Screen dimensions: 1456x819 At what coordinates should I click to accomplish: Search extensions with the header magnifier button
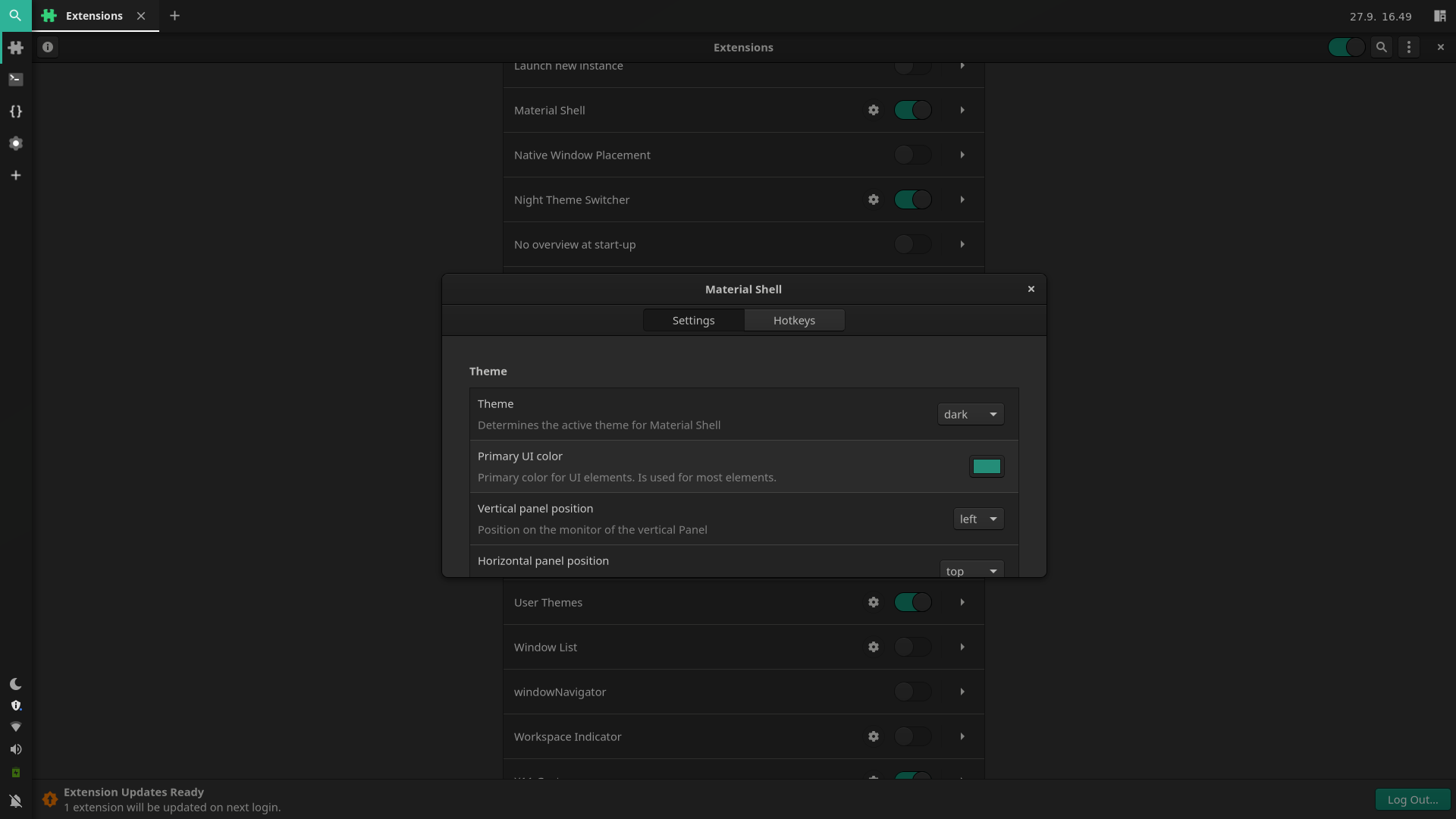pos(1382,47)
